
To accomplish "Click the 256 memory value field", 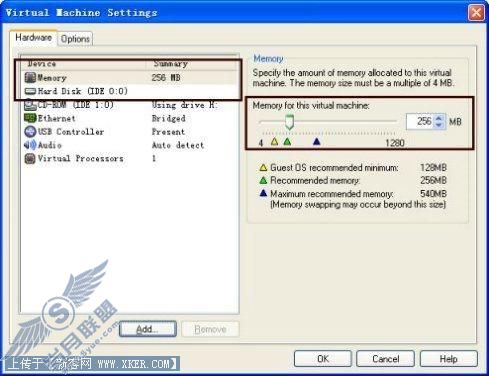I will click(x=421, y=121).
